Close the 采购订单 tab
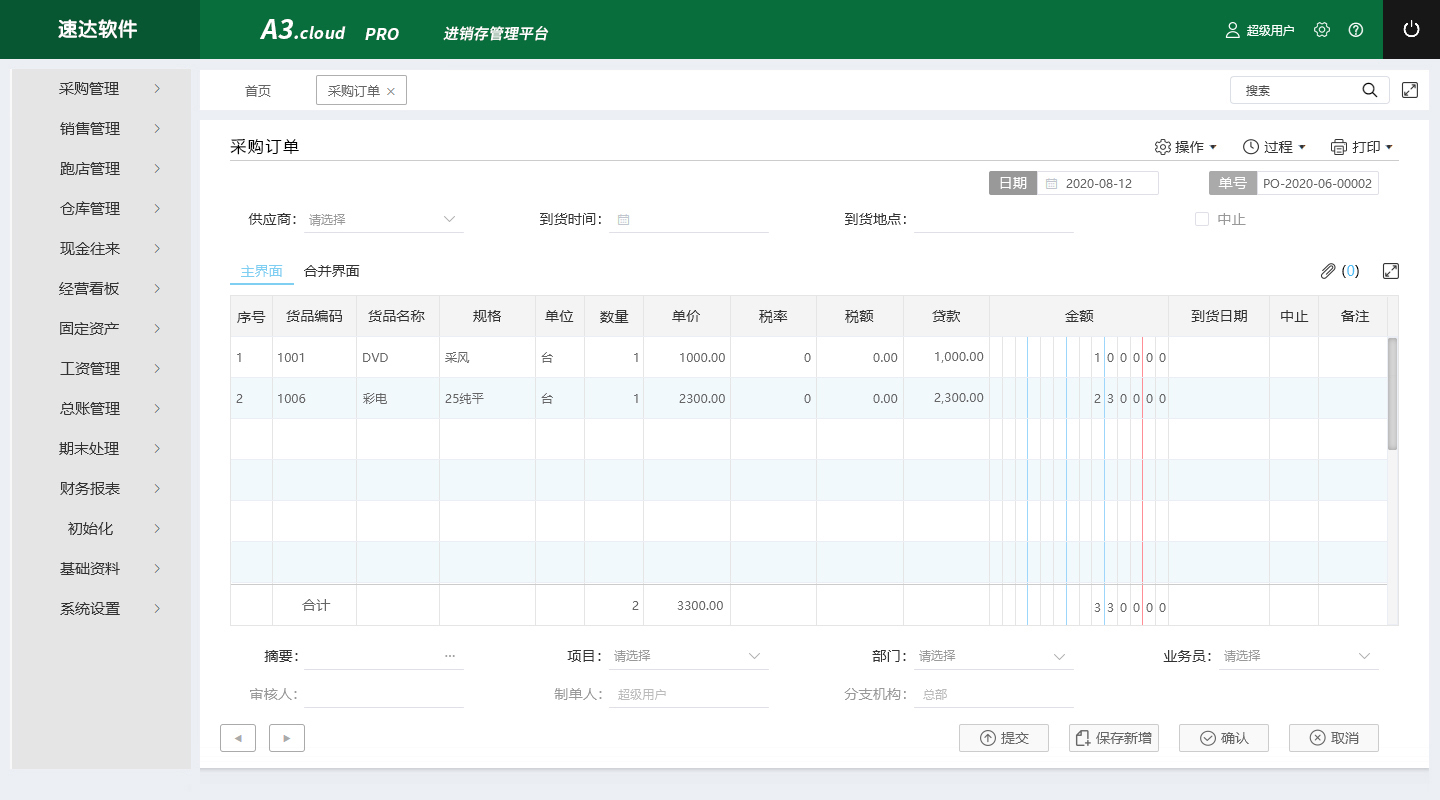The width and height of the screenshot is (1440, 800). pyautogui.click(x=391, y=91)
